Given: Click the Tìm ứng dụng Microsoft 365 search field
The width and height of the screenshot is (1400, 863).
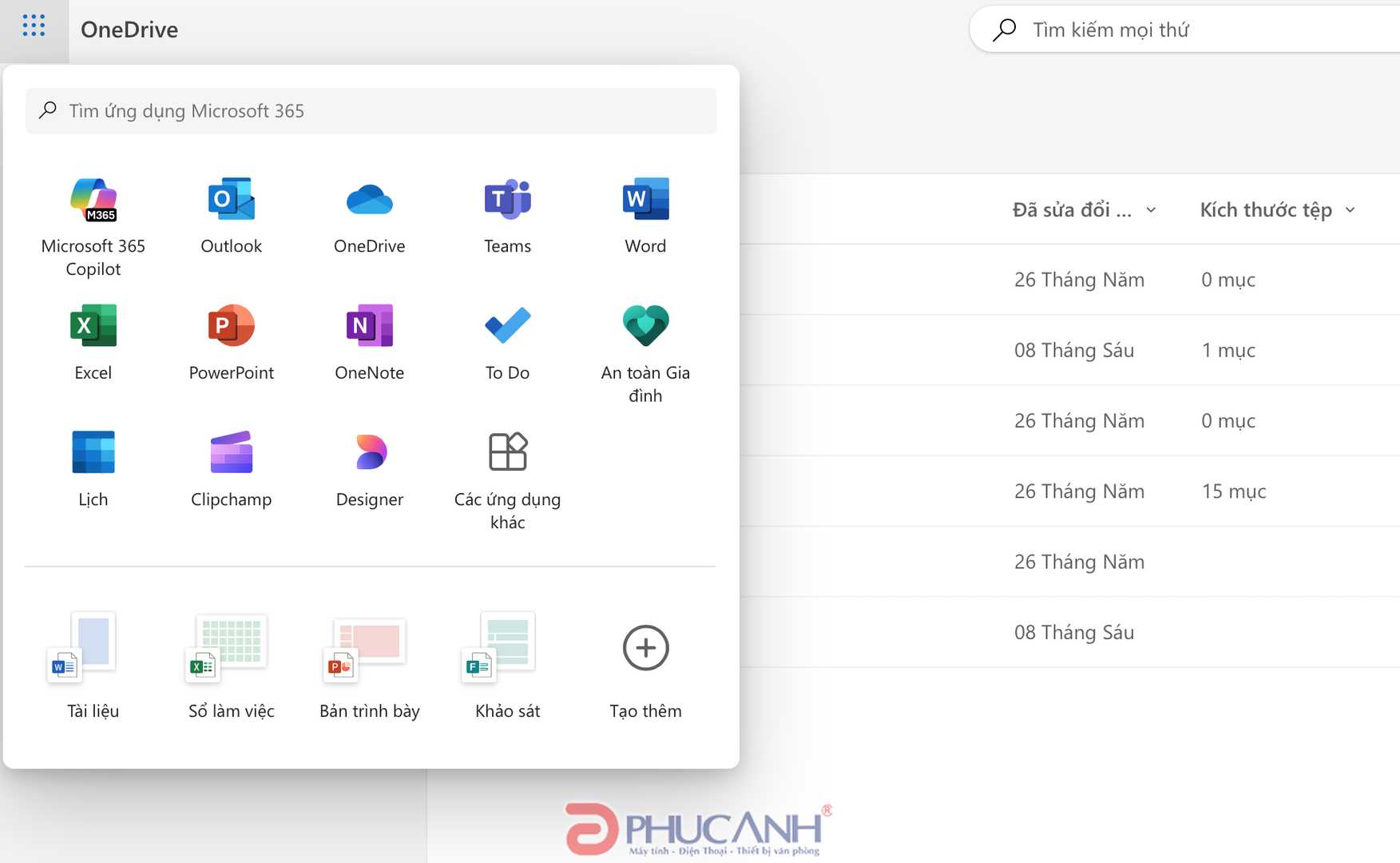Looking at the screenshot, I should click(x=371, y=111).
